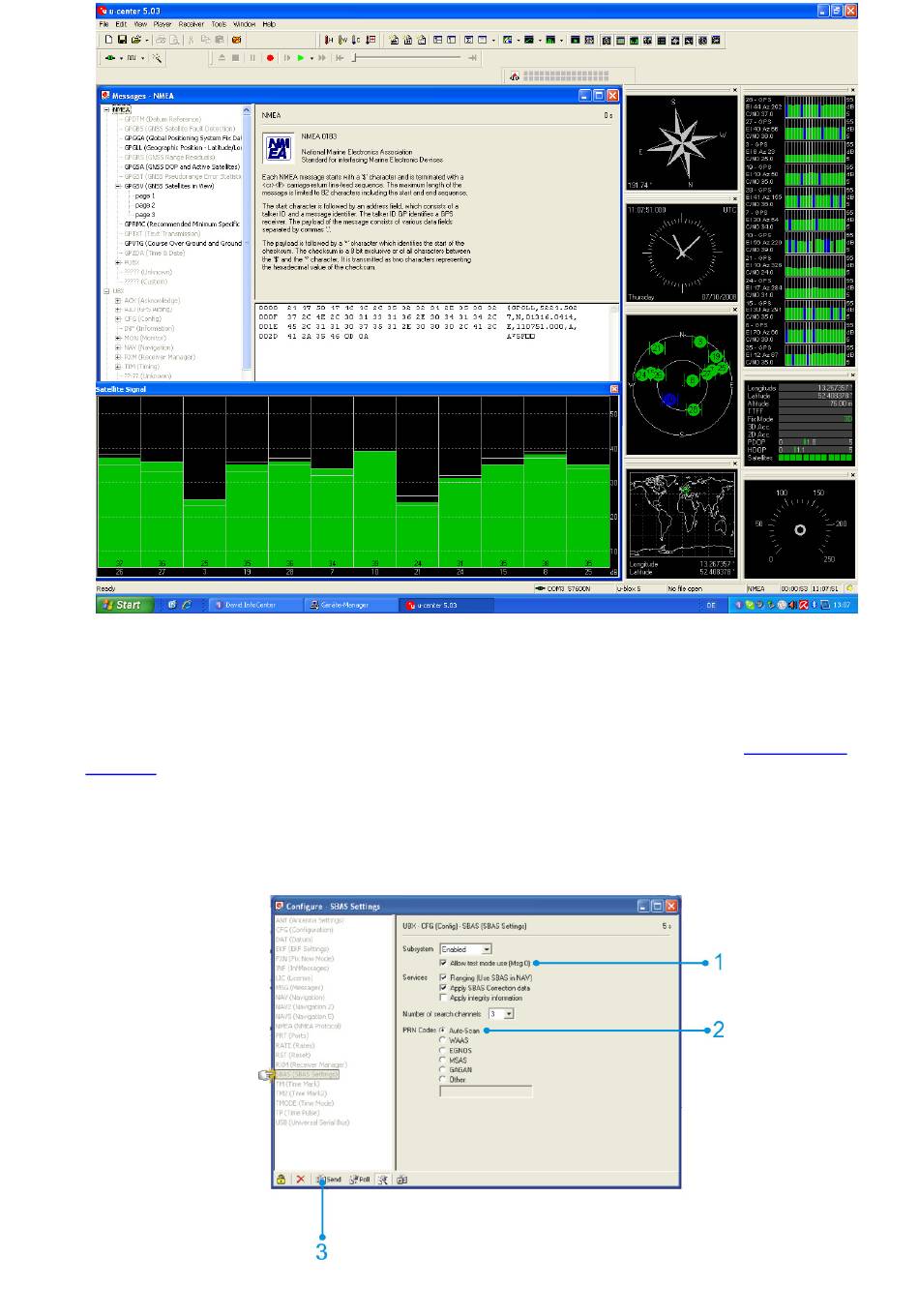Click the green Play button in player toolbar
Screen dimensions: 919x1316
pyautogui.click(x=301, y=58)
